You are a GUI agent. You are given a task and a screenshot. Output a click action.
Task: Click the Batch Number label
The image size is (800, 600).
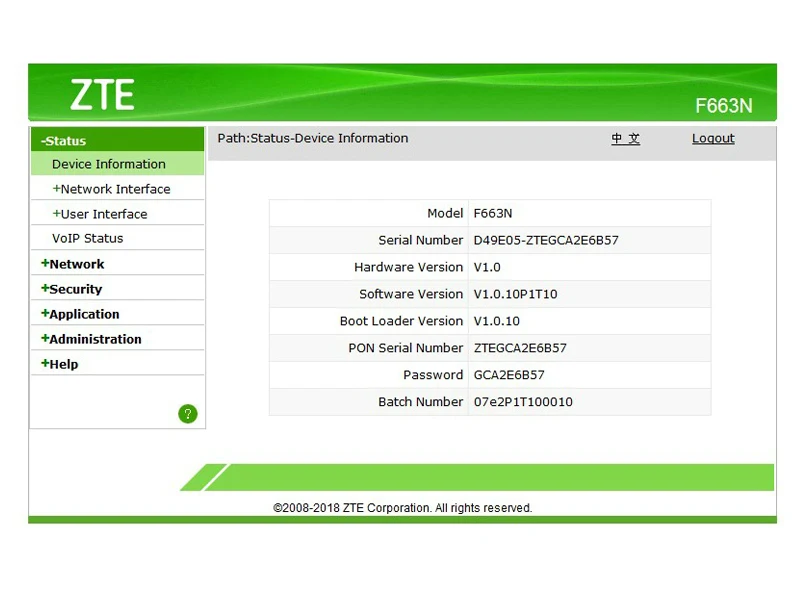(x=420, y=402)
